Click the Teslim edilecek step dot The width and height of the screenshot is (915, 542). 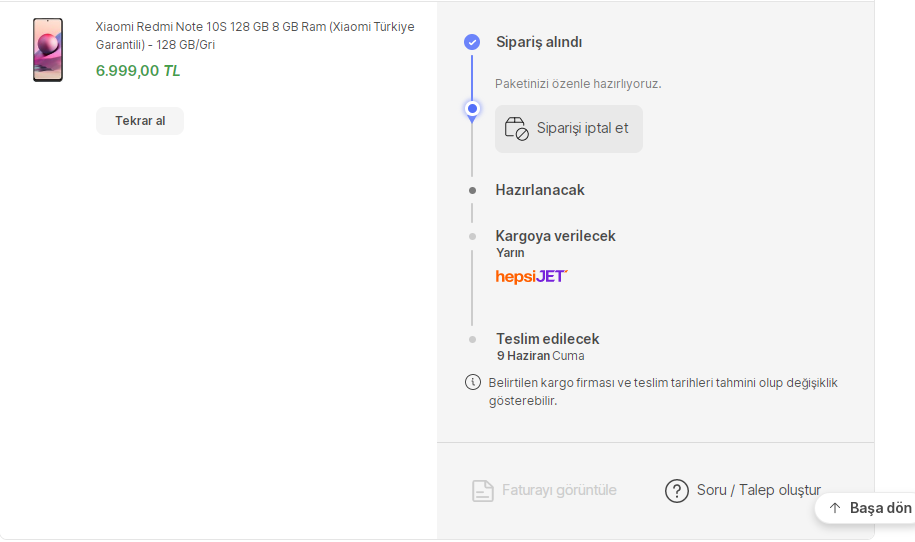[x=473, y=340]
